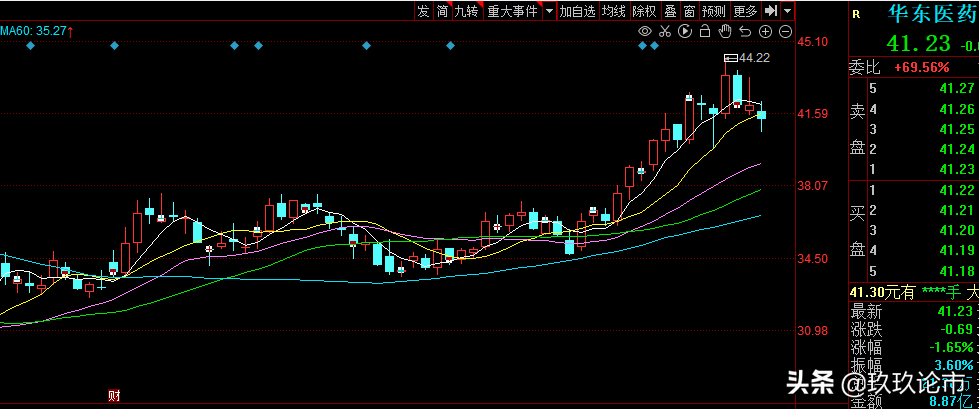Click the minus zoom-out icon
979x409 pixels.
(x=785, y=31)
